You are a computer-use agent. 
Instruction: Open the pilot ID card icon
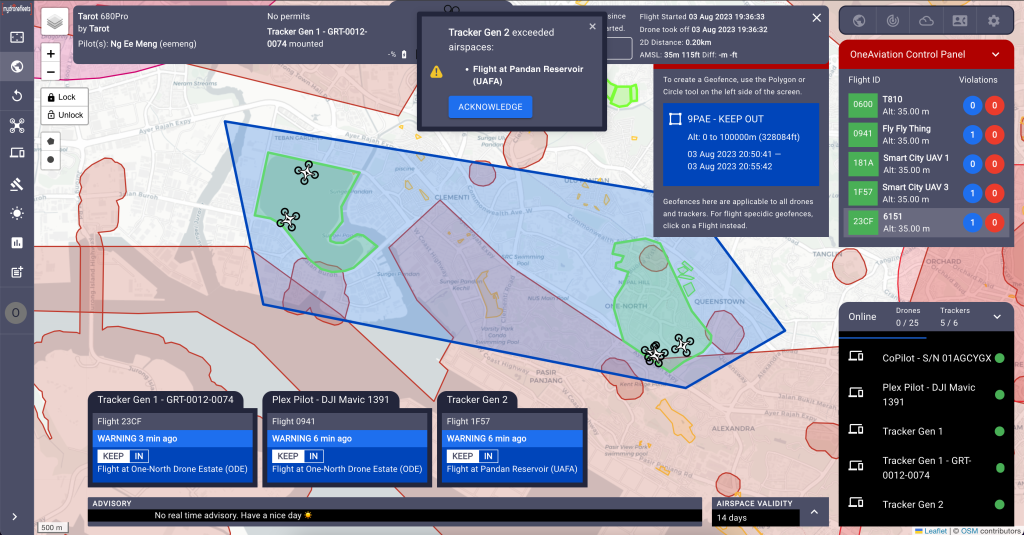959,20
